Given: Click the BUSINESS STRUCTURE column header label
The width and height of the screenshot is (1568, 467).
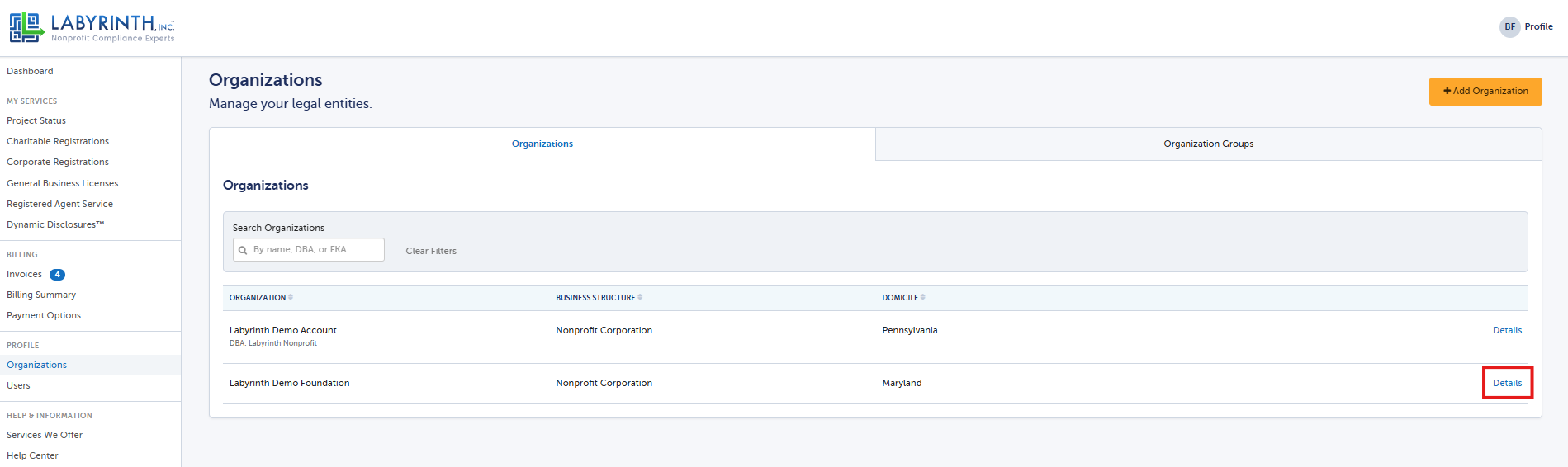Looking at the screenshot, I should [595, 298].
